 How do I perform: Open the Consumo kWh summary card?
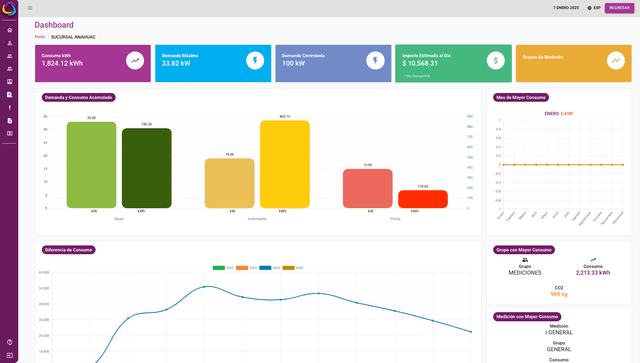point(93,63)
